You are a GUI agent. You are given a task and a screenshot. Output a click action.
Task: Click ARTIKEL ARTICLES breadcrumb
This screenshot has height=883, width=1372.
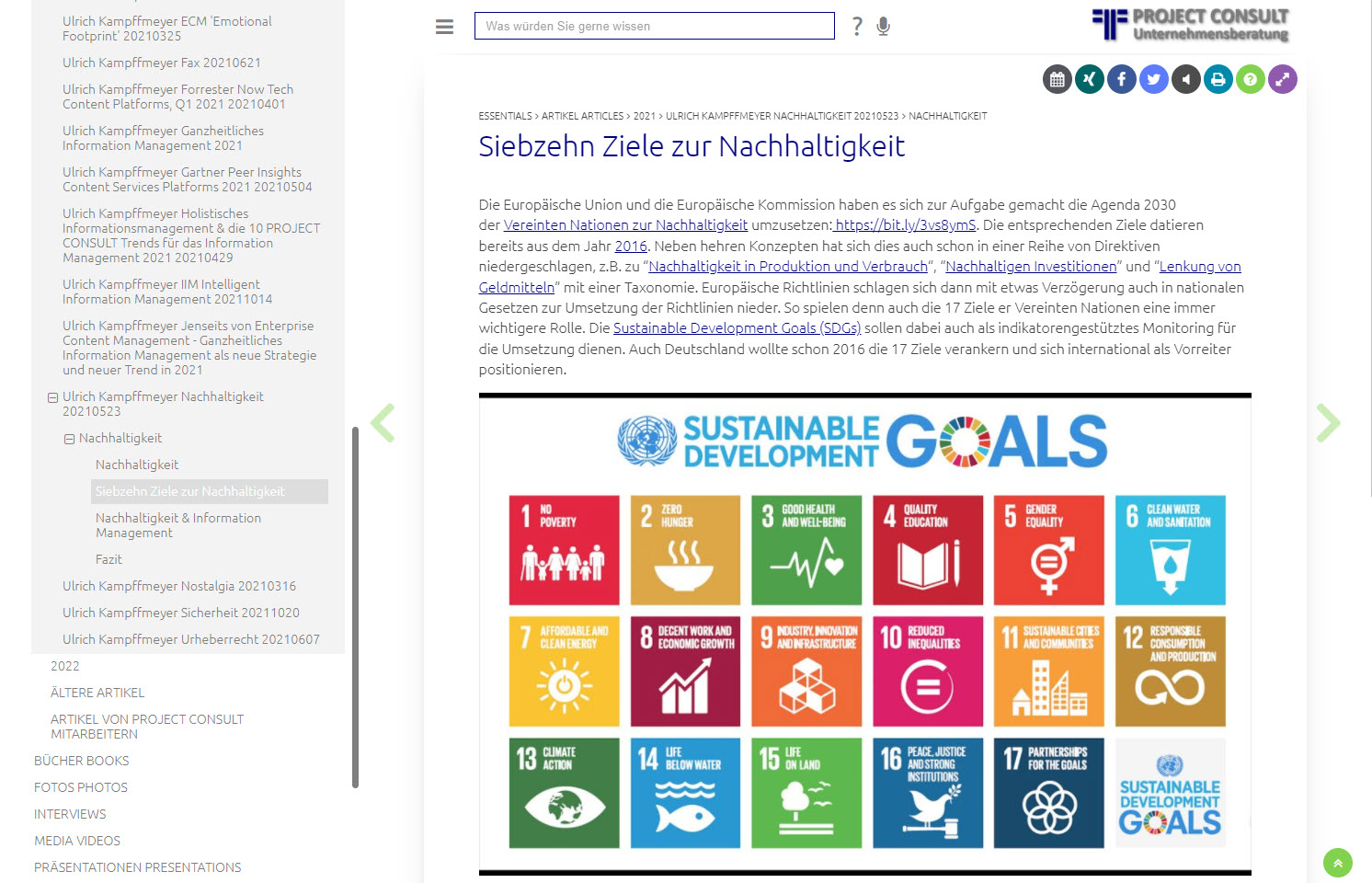[x=582, y=116]
